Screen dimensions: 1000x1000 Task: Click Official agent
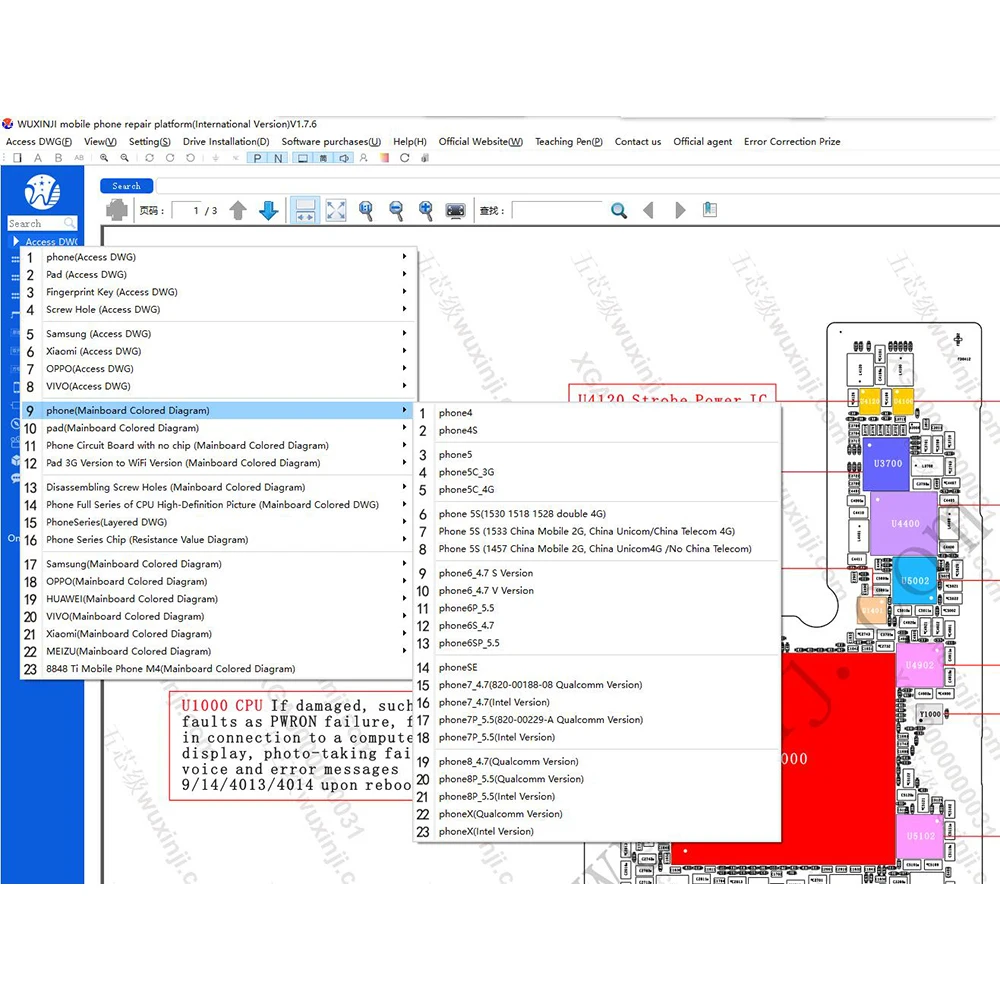pyautogui.click(x=702, y=142)
